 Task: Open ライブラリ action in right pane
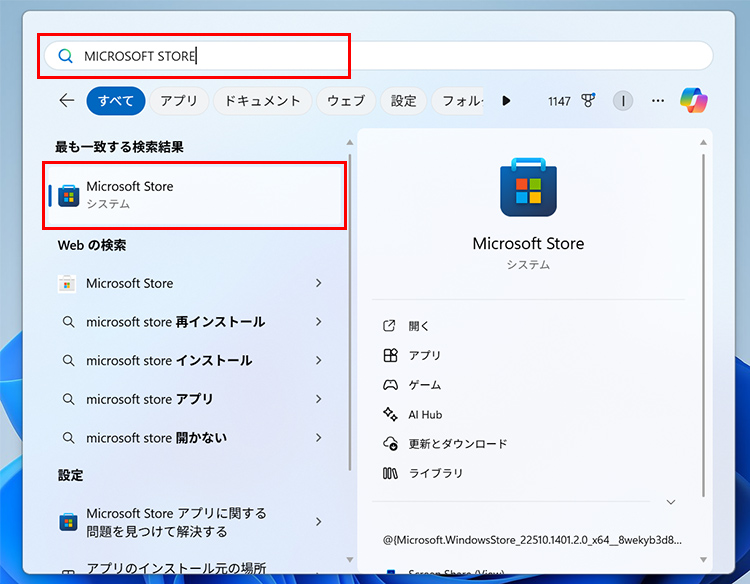coord(435,473)
